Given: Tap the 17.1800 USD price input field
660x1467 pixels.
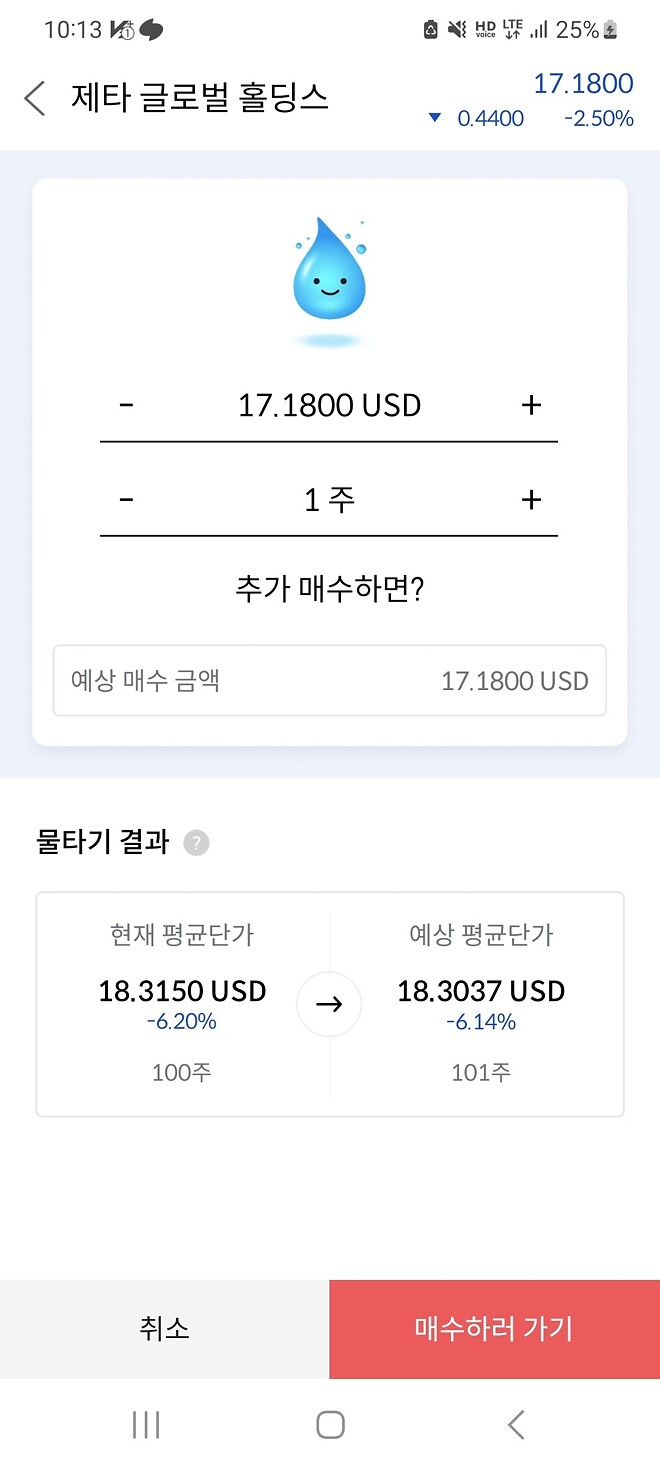Looking at the screenshot, I should coord(329,404).
